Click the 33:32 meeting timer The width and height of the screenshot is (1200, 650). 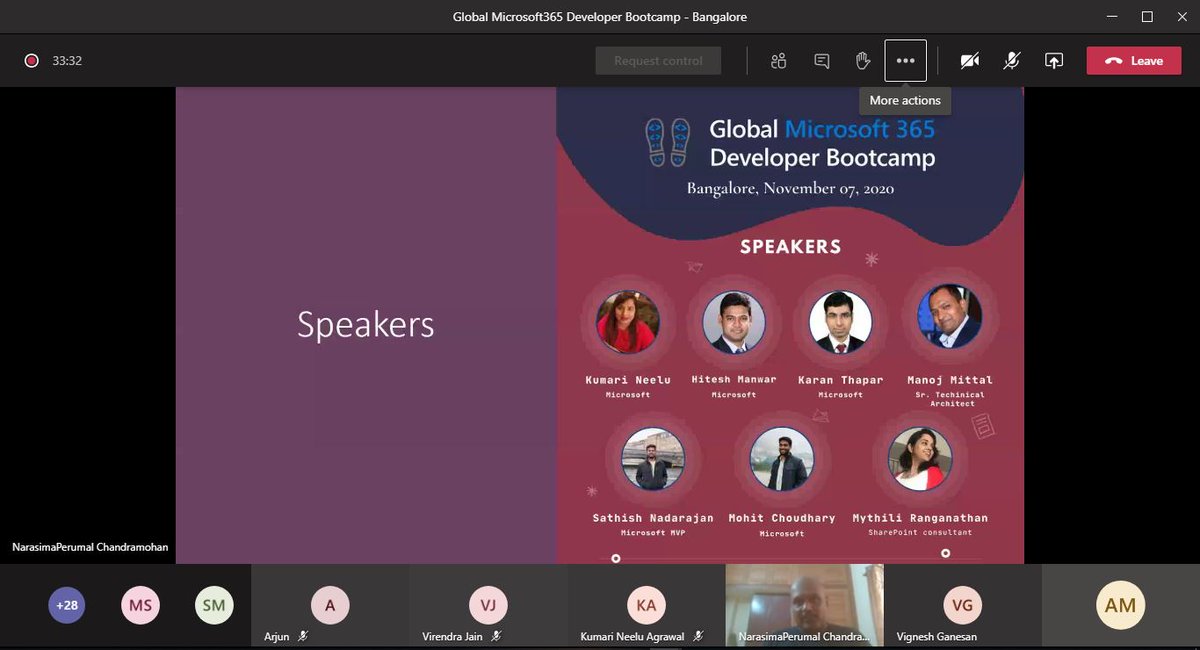pyautogui.click(x=66, y=60)
